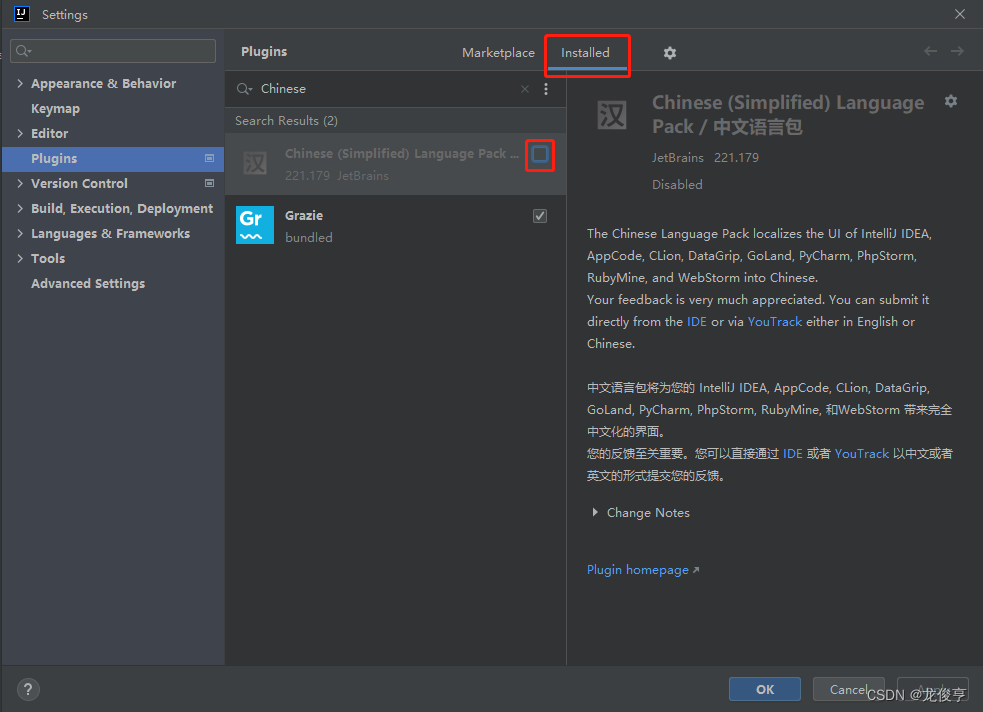Click the help question mark button
983x712 pixels.
28,689
